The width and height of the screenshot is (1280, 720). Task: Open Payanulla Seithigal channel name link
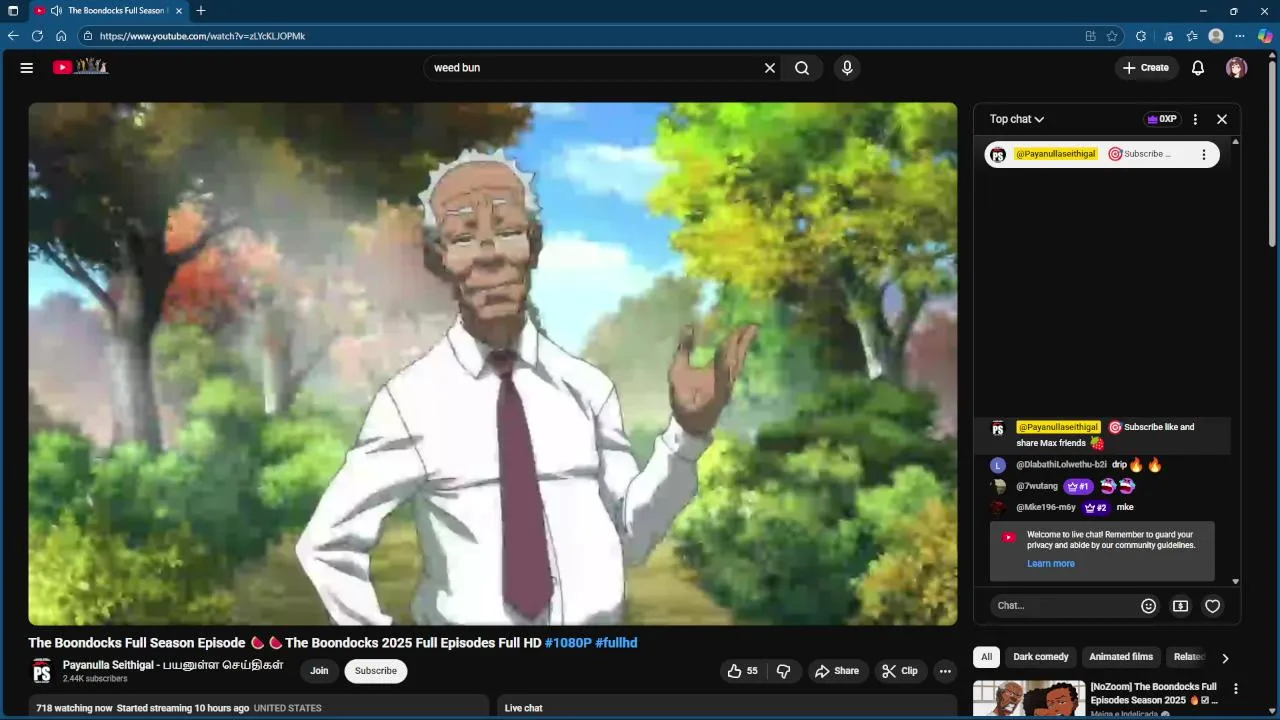[x=173, y=665]
